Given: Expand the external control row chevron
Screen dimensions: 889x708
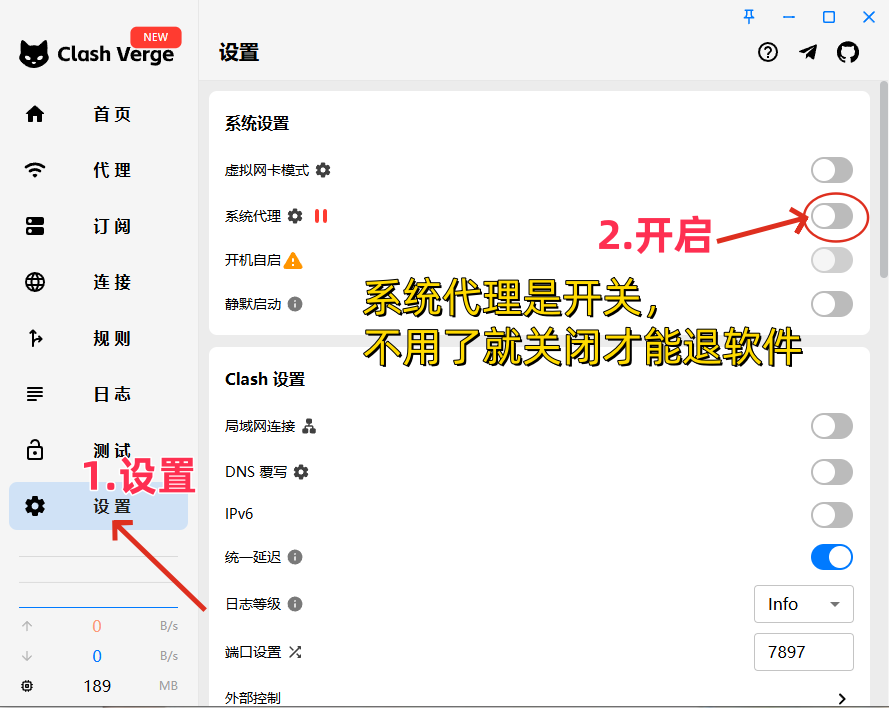Looking at the screenshot, I should click(x=841, y=698).
